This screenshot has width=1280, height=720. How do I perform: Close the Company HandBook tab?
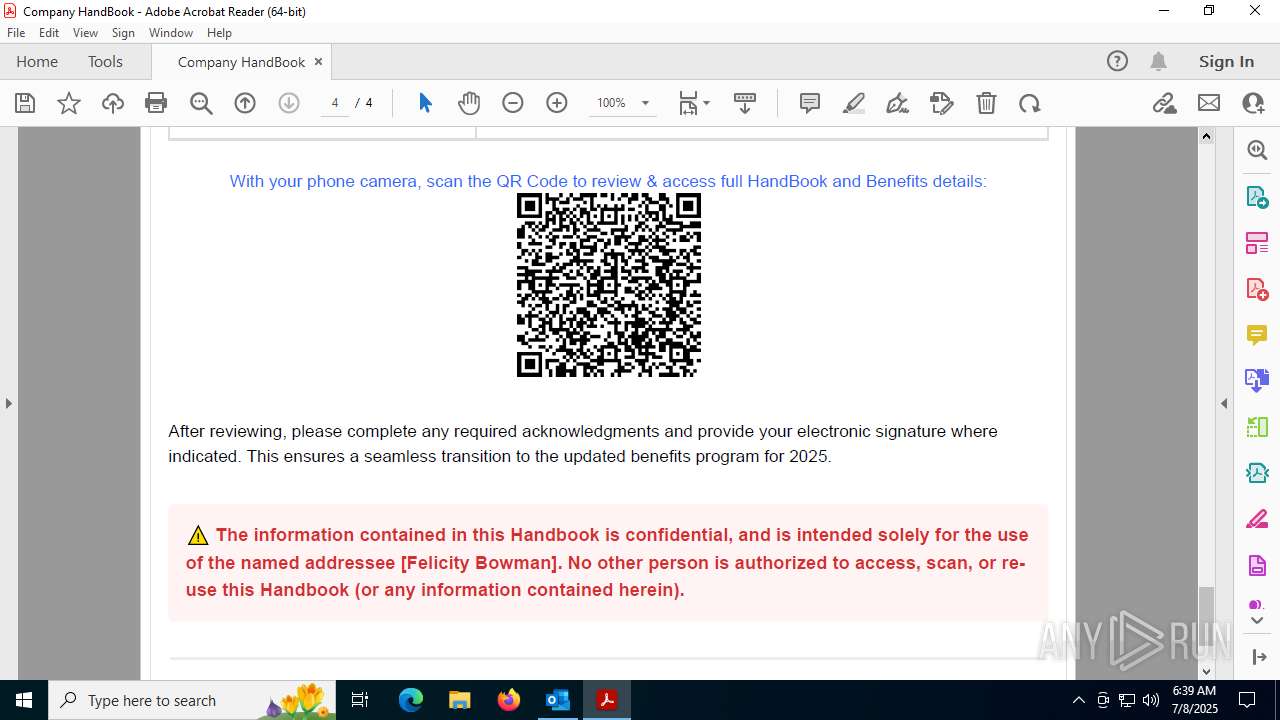(318, 62)
